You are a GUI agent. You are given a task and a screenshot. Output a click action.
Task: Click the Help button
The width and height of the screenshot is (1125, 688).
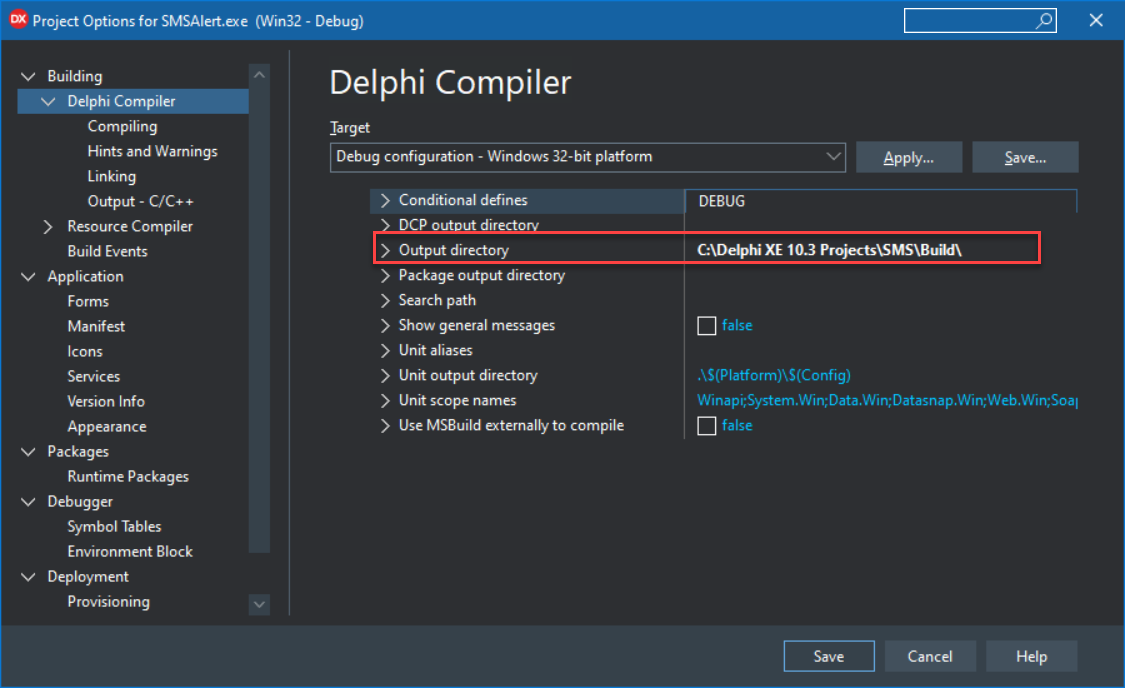1031,656
